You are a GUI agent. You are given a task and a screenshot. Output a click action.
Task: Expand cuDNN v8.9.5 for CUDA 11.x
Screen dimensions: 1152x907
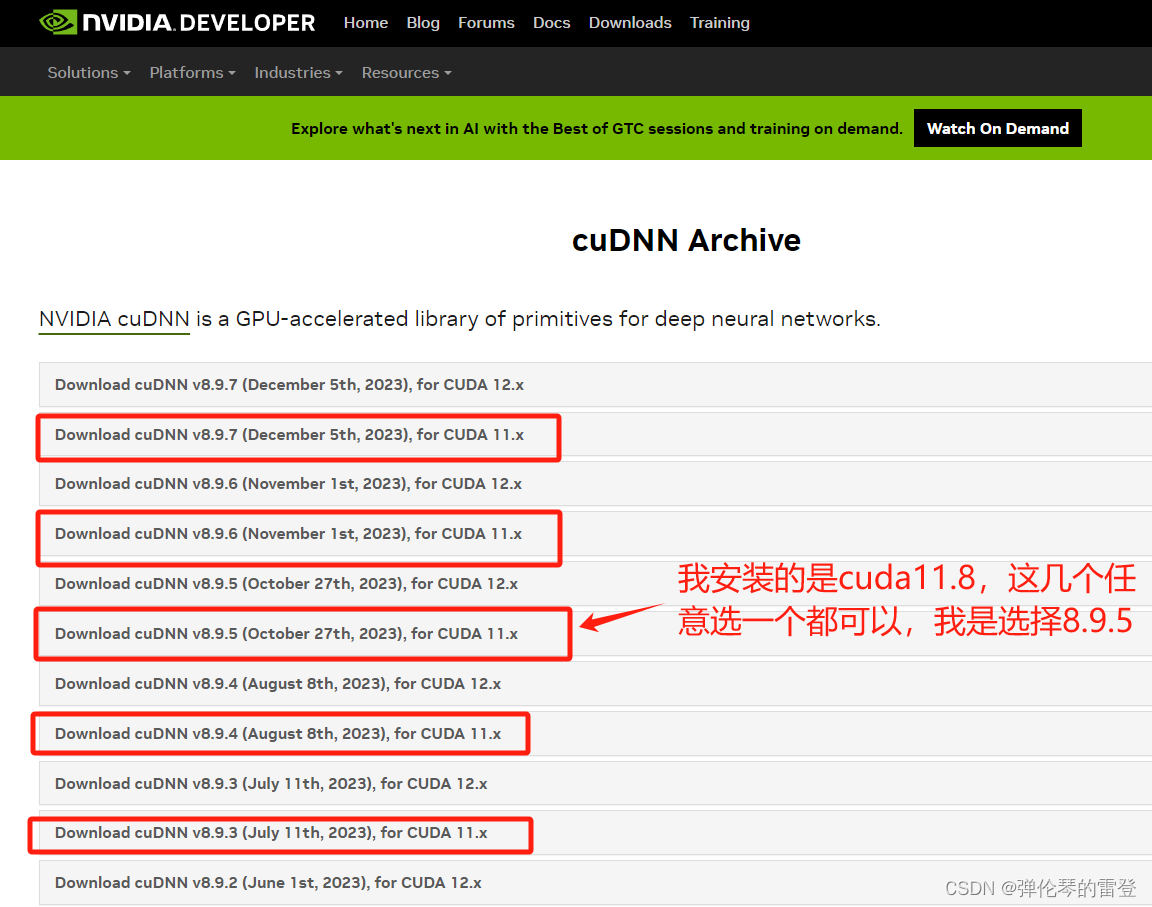click(595, 634)
